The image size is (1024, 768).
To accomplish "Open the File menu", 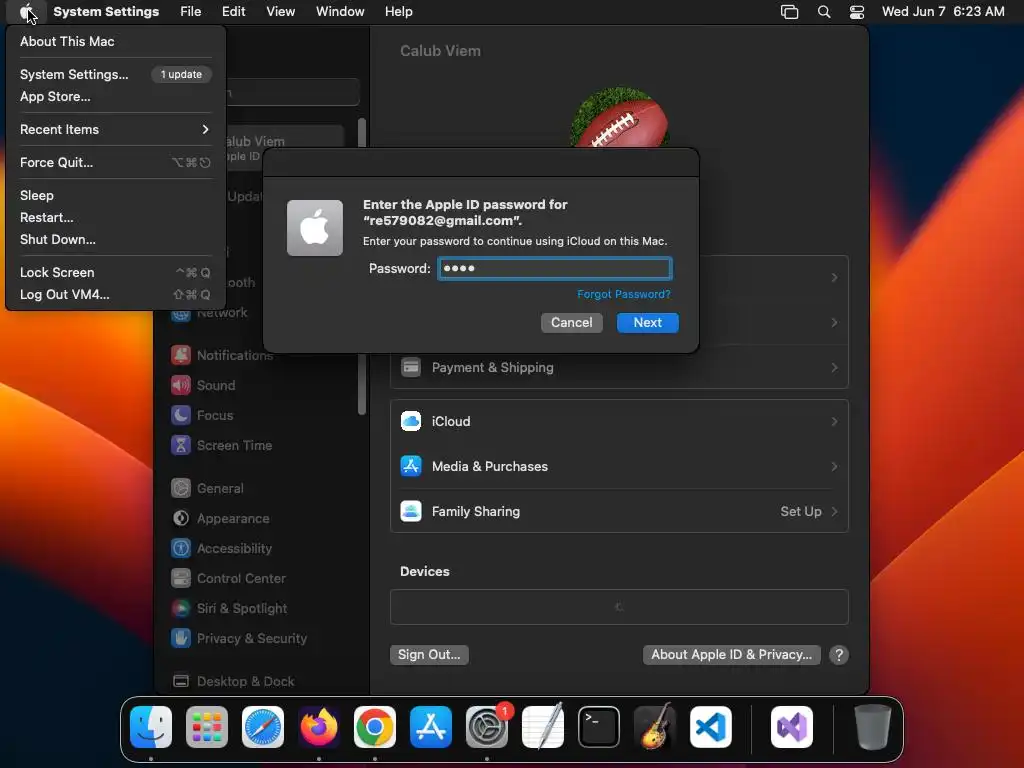I will [191, 12].
